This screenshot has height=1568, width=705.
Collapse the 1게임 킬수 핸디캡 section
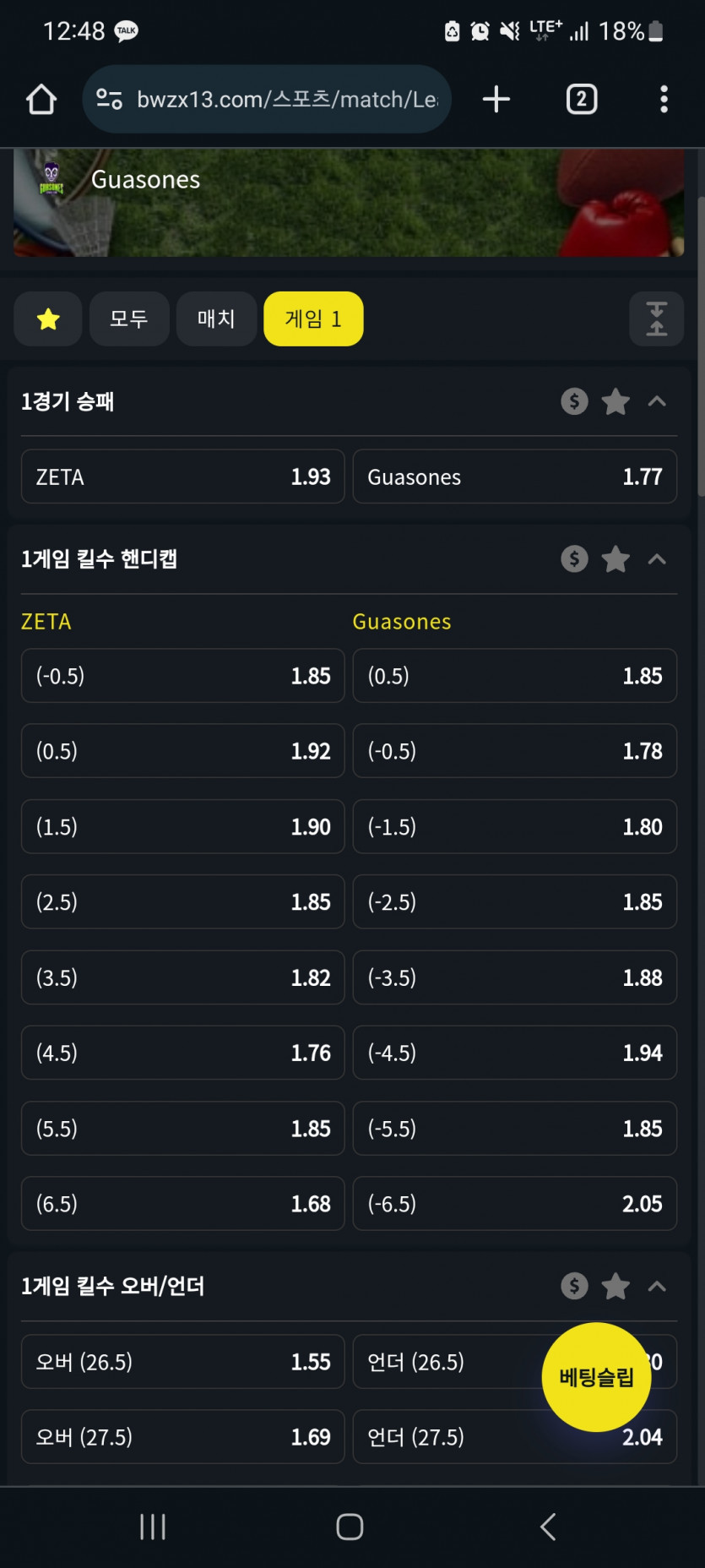657,558
